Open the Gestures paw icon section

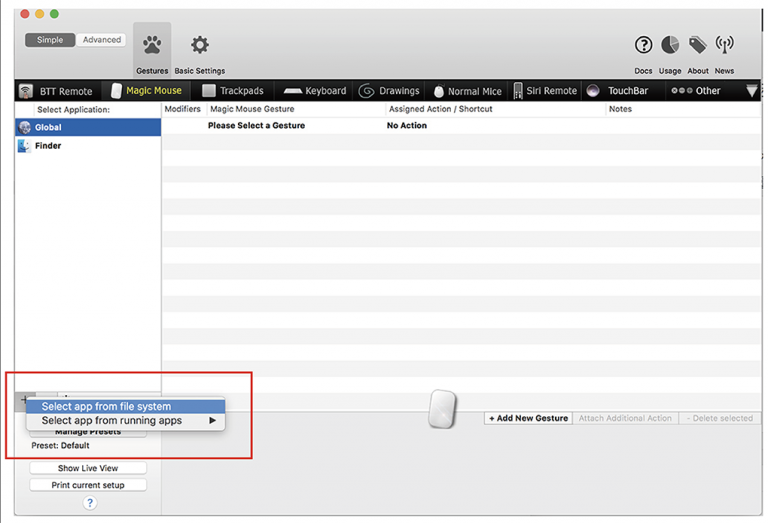[x=152, y=49]
